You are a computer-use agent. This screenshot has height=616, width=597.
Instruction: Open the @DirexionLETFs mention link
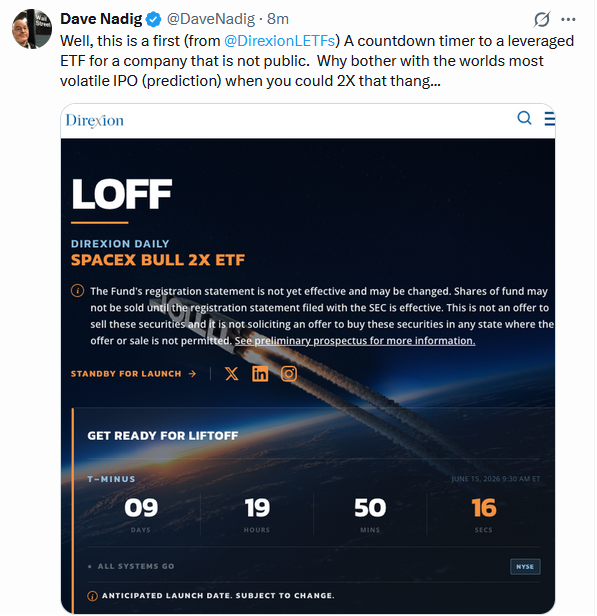(279, 41)
